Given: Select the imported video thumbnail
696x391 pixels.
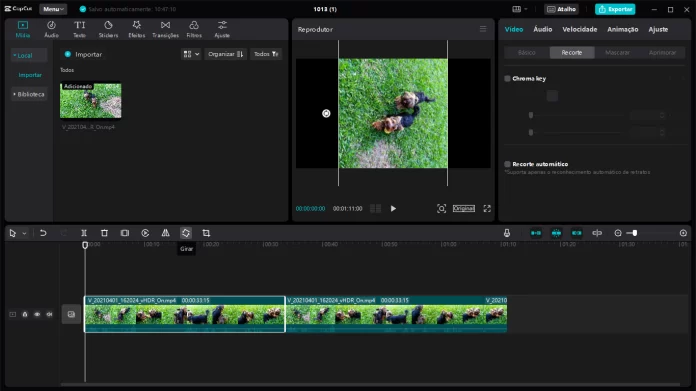Looking at the screenshot, I should [91, 100].
